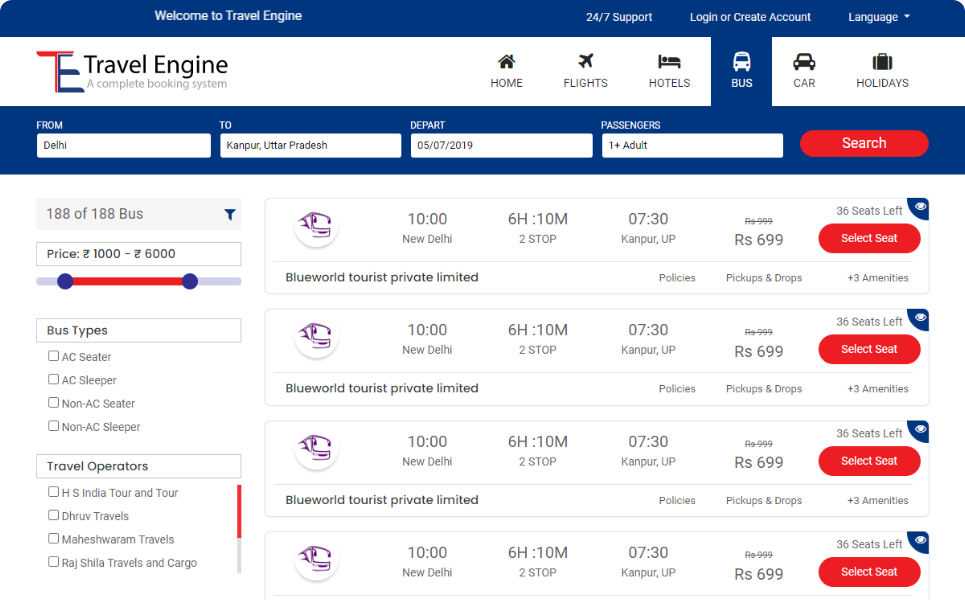Enable the AC Seater checkbox
The image size is (965, 600).
(x=54, y=356)
